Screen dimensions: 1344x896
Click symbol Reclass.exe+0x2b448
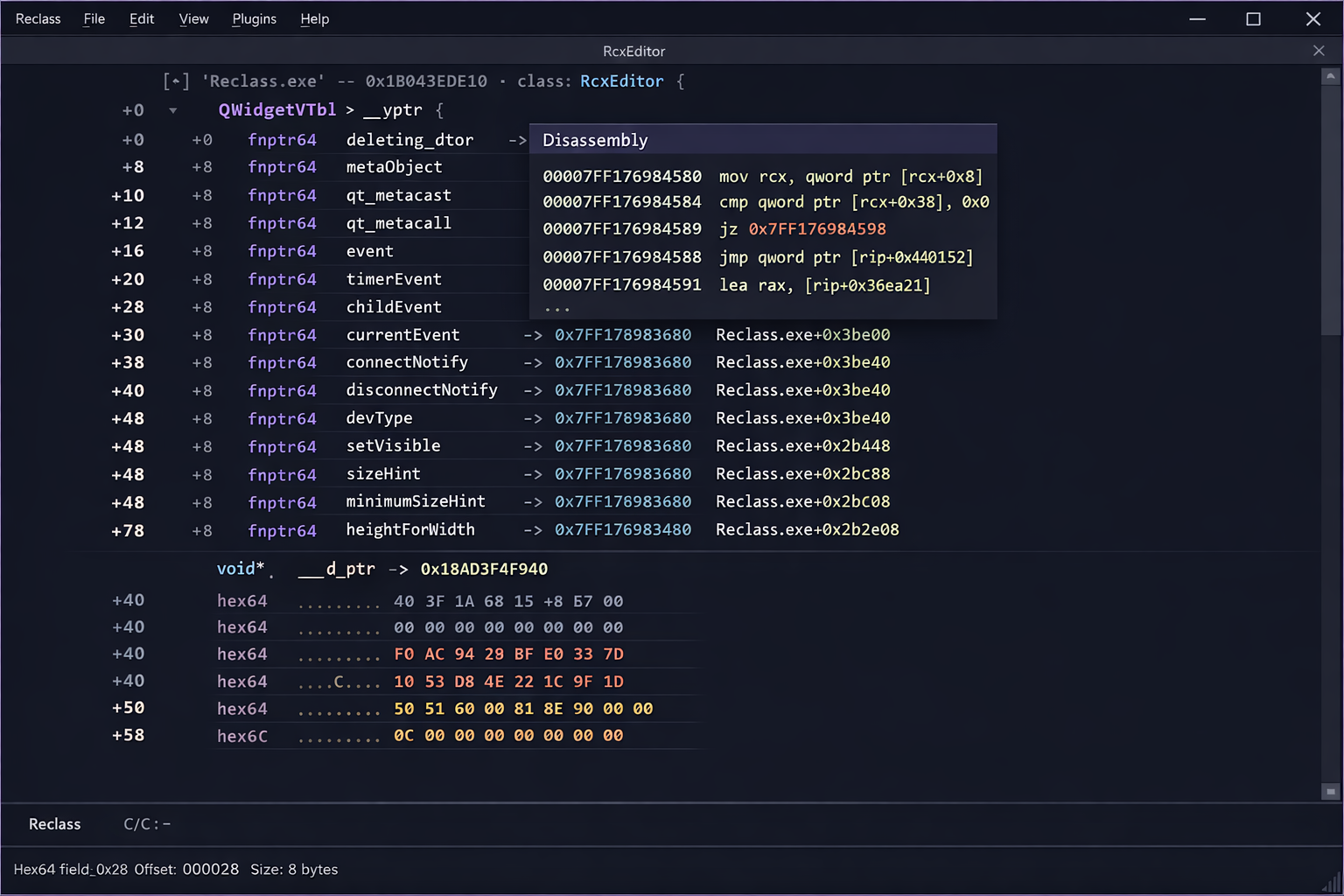point(803,446)
